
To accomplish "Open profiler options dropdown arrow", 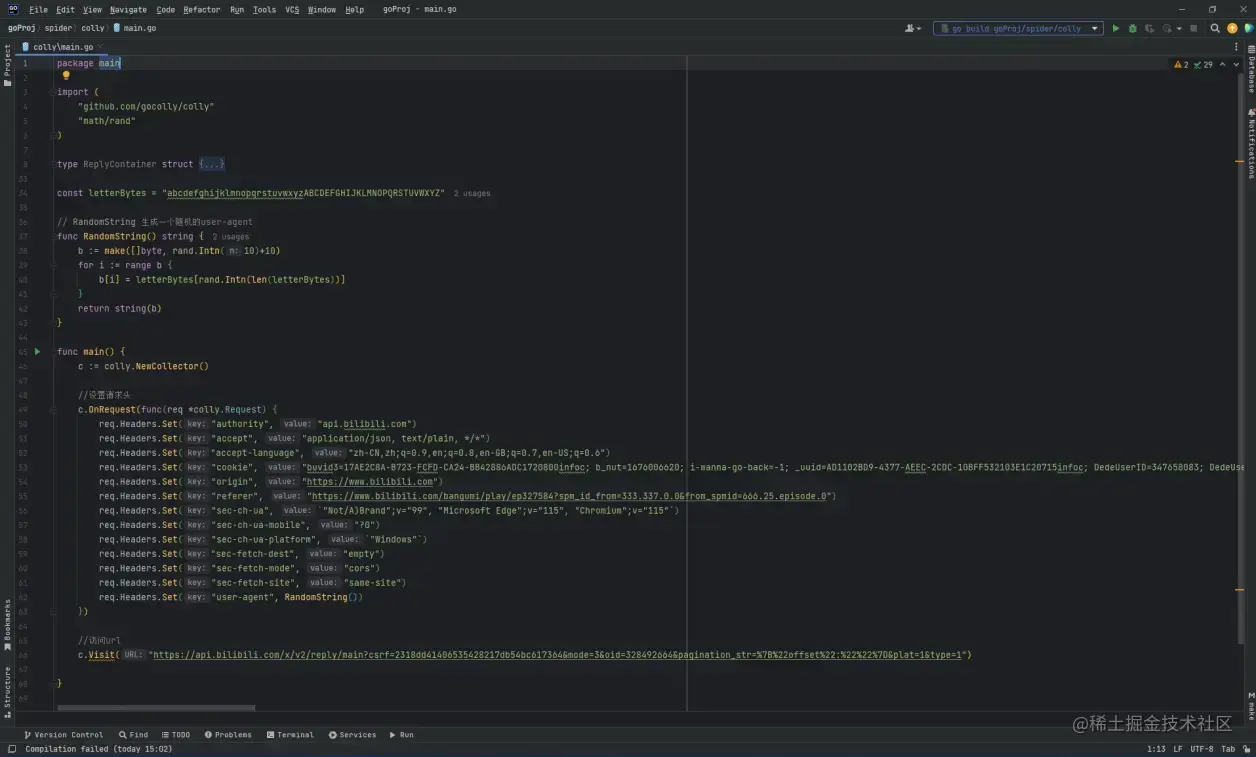I will click(x=1179, y=28).
